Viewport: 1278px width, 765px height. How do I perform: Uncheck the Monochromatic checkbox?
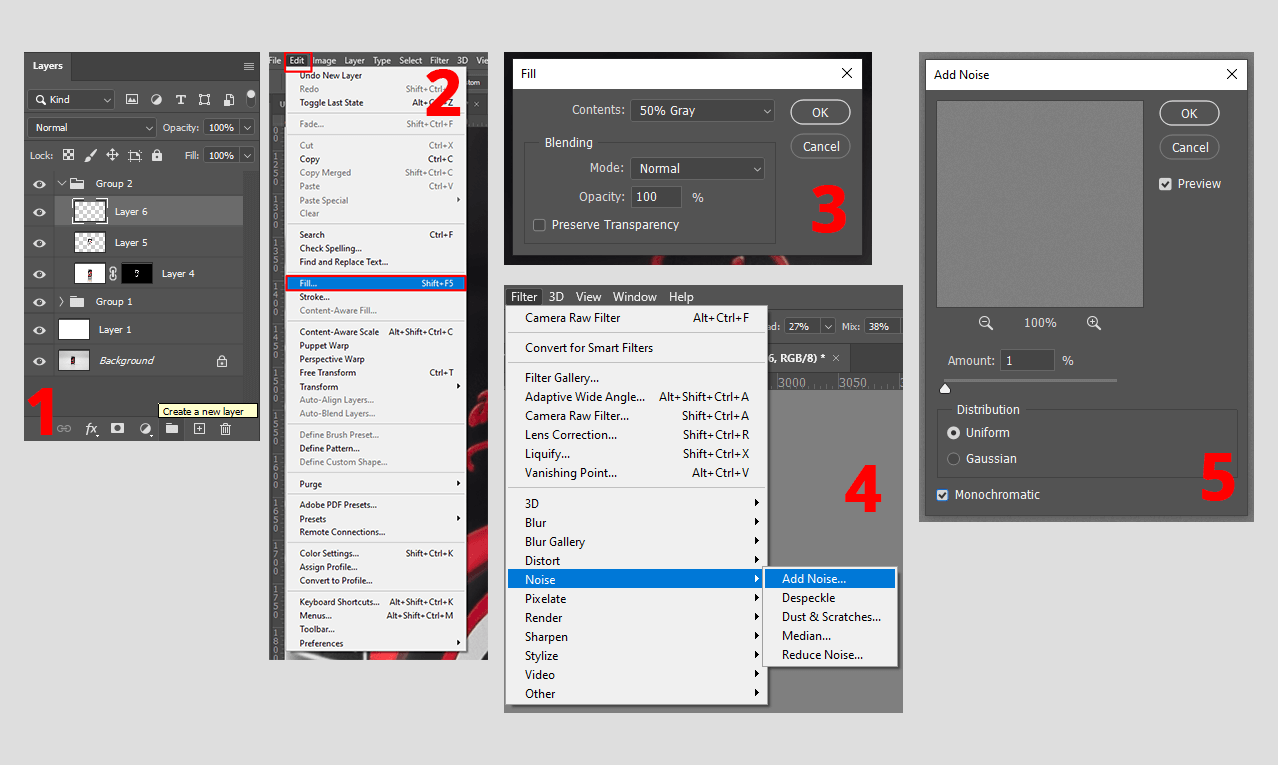(942, 495)
